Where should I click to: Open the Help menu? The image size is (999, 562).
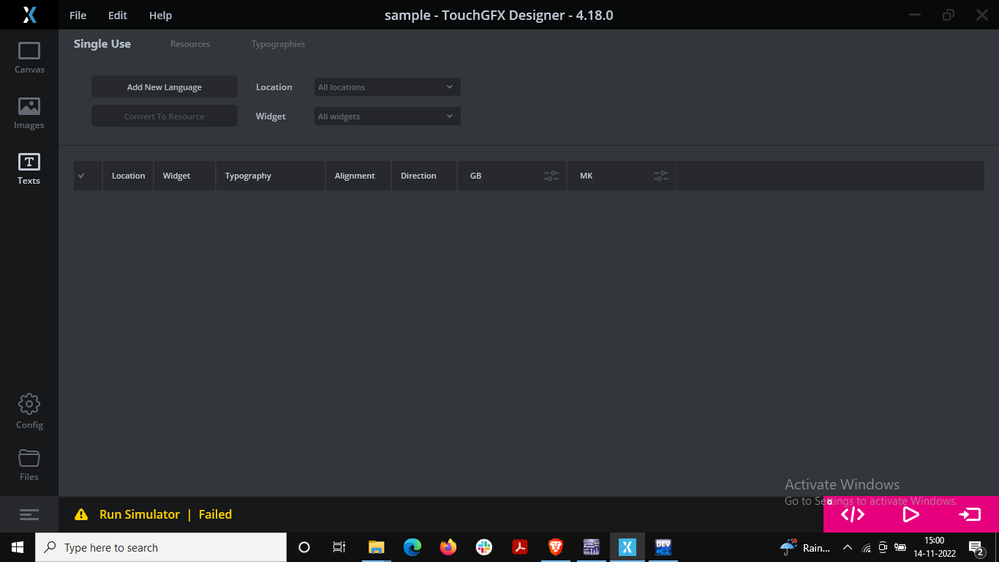pos(161,15)
